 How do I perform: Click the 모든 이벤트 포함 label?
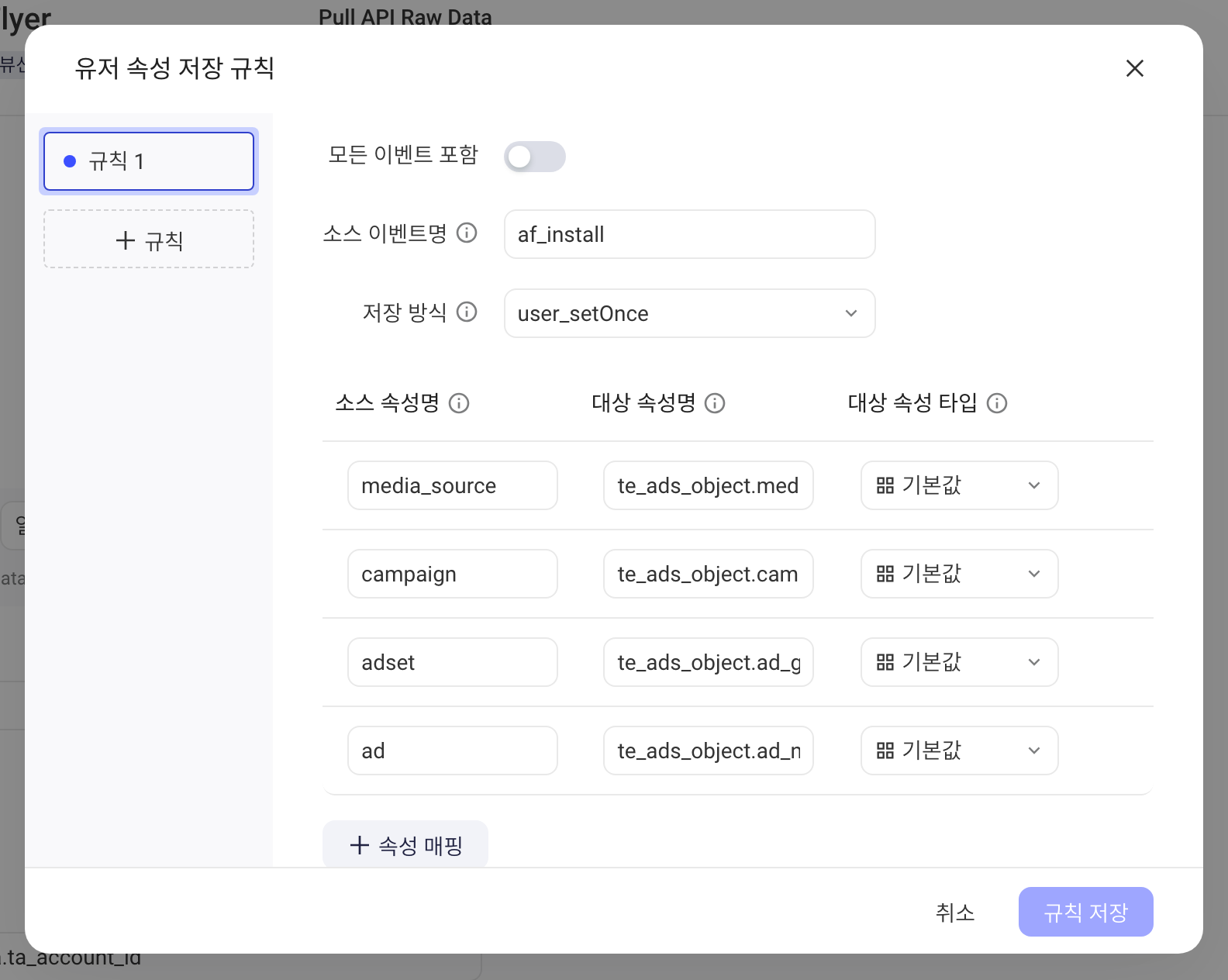(403, 155)
